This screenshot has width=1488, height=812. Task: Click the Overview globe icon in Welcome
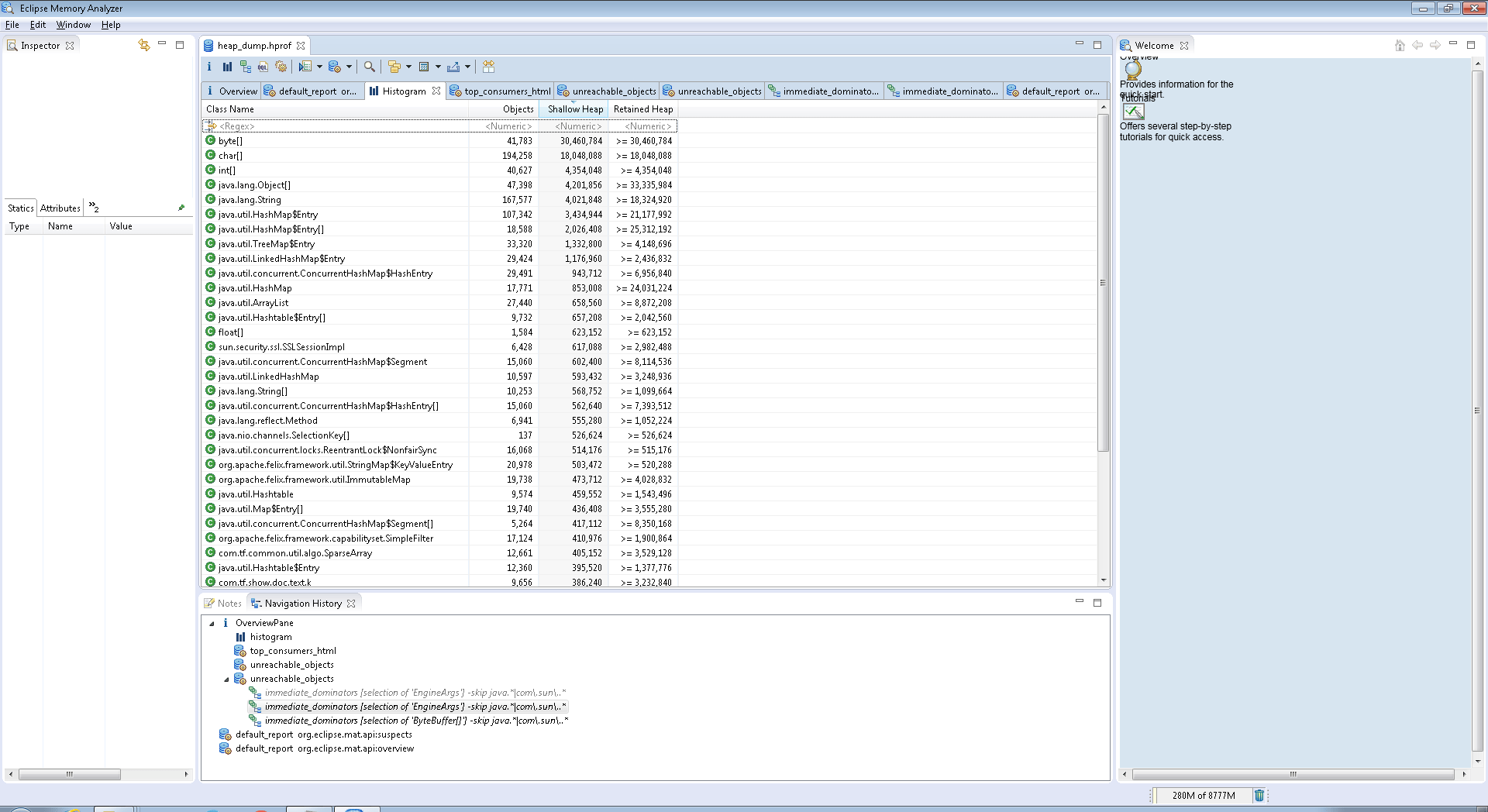pos(1133,69)
